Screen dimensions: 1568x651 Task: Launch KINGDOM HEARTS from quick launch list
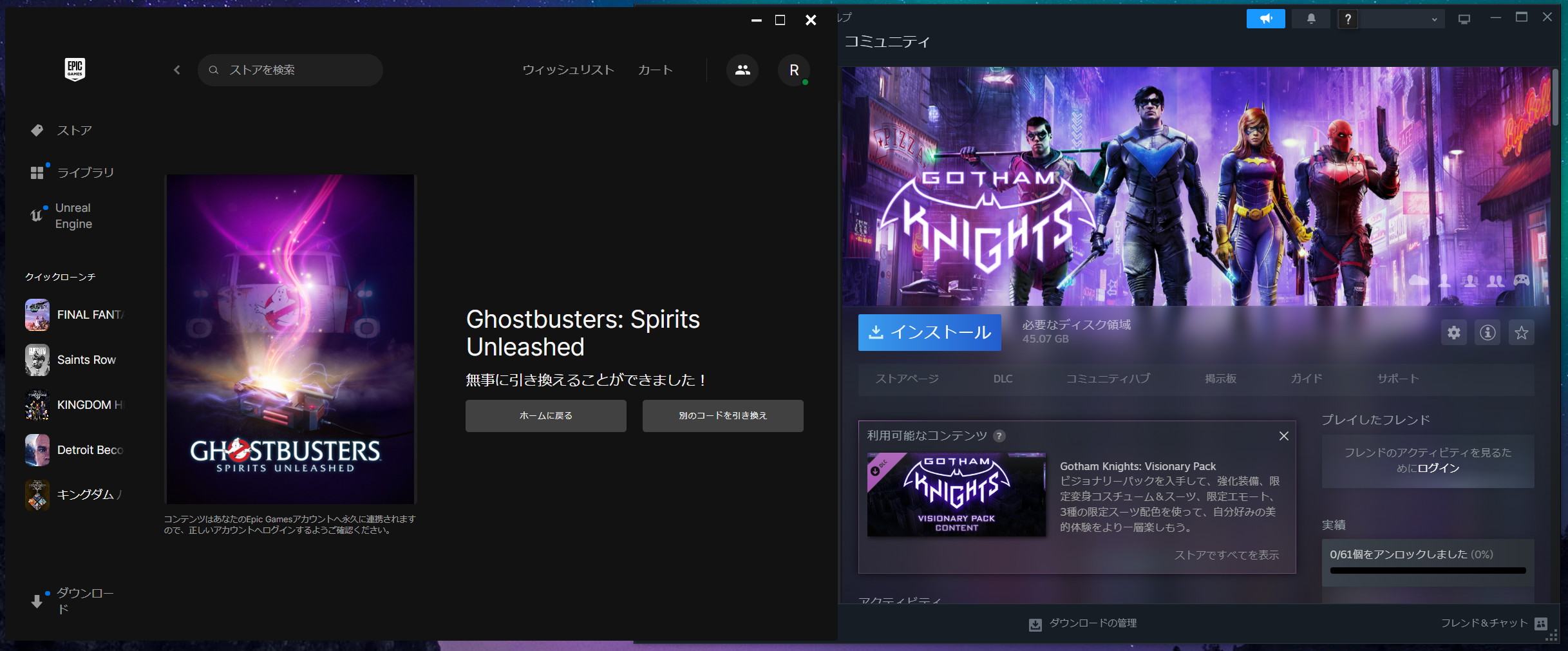tap(75, 405)
